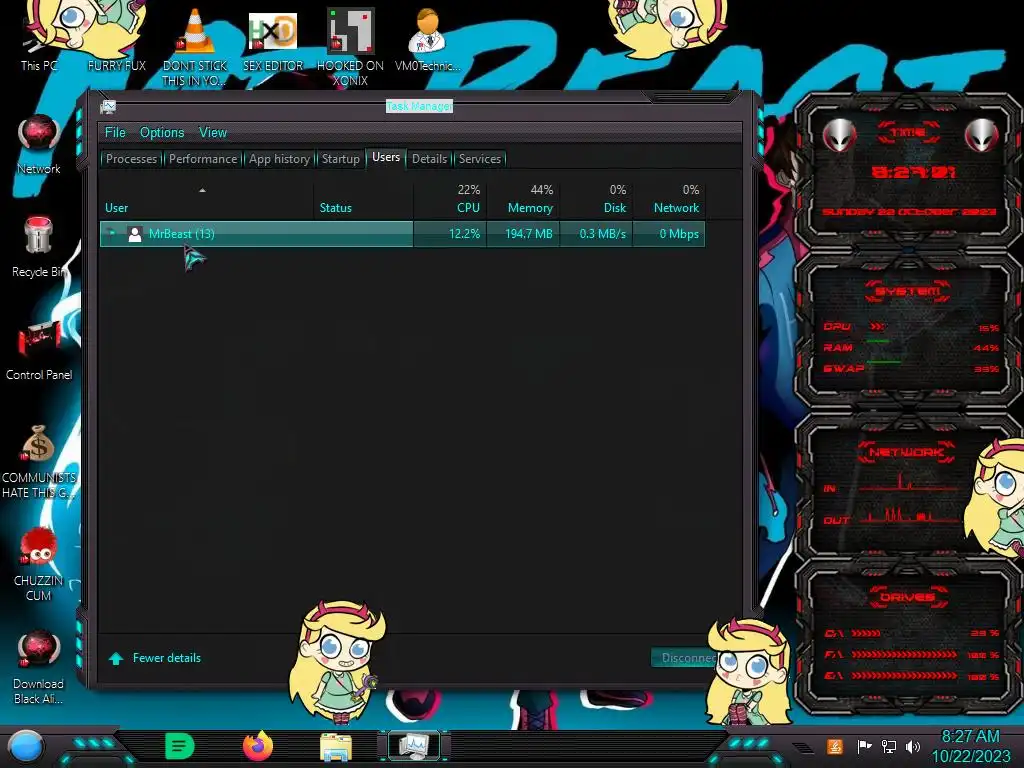Click the Fewer details link
This screenshot has width=1024, height=768.
pyautogui.click(x=167, y=658)
